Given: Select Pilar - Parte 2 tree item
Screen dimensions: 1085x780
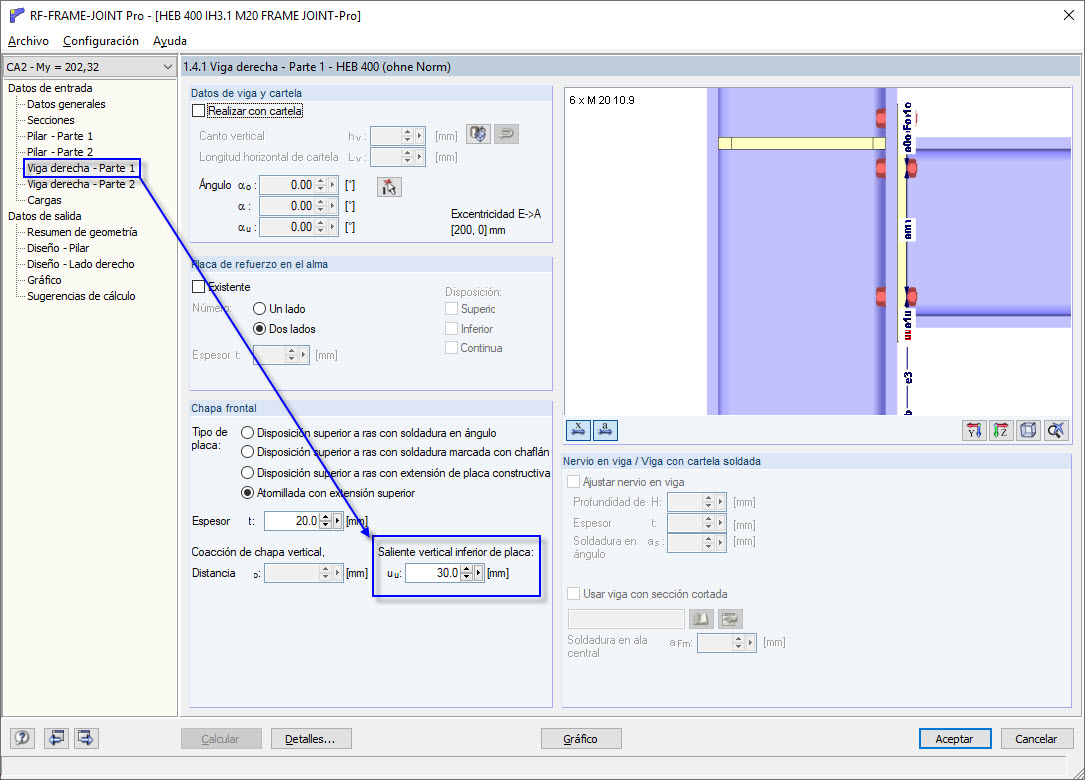Looking at the screenshot, I should click(x=60, y=152).
